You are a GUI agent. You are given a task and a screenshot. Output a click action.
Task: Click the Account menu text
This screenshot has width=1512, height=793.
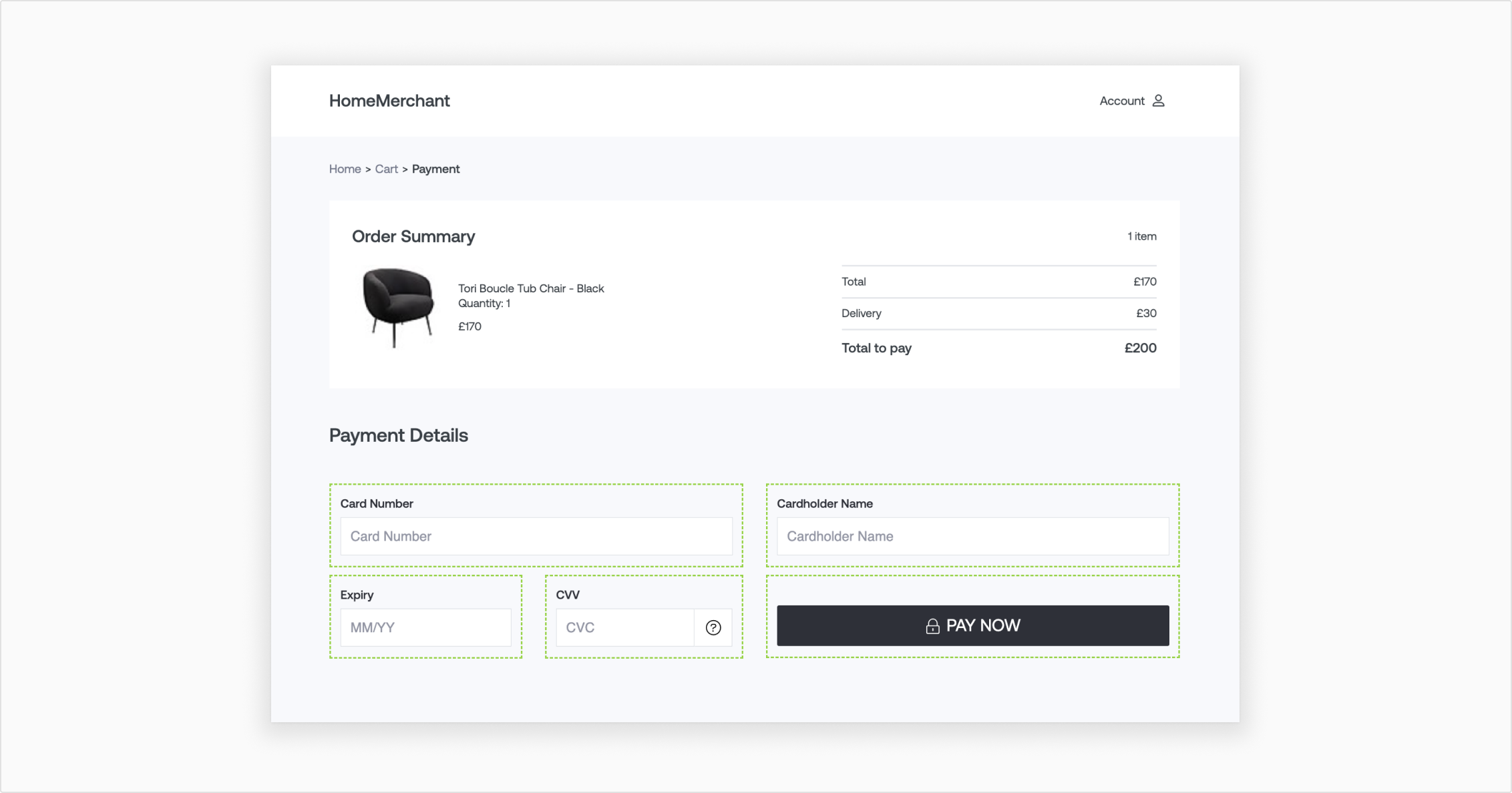click(1121, 100)
